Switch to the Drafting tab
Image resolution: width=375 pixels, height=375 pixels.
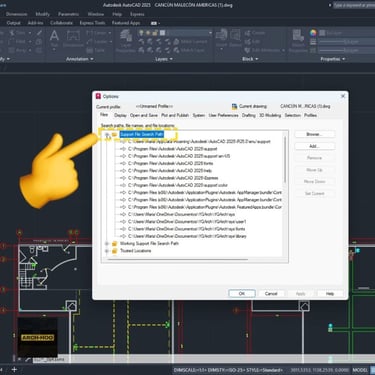(x=249, y=115)
